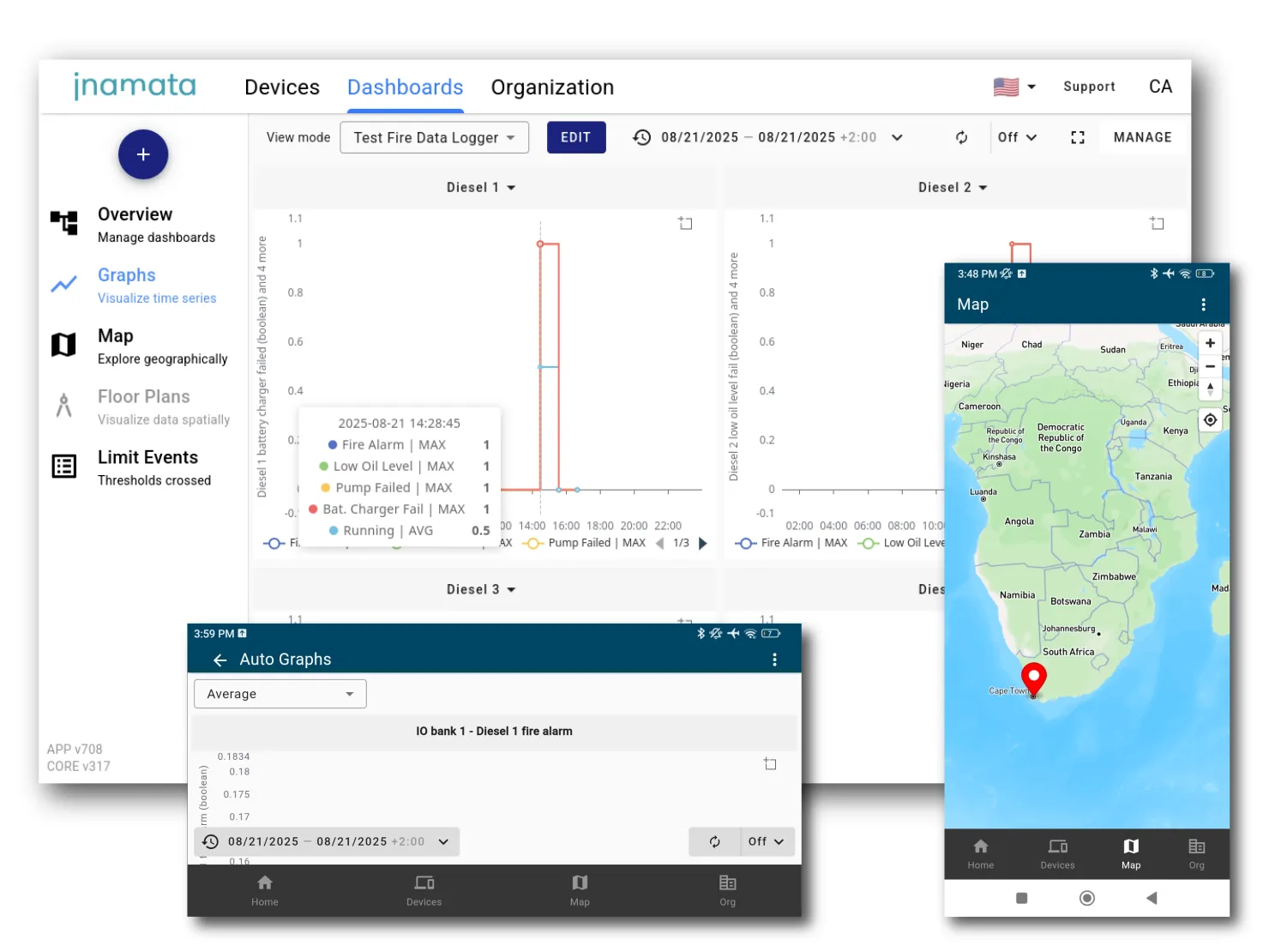The width and height of the screenshot is (1263, 952).
Task: Click the IO bank 1 Diesel 1 fire alarm title
Action: coord(494,731)
